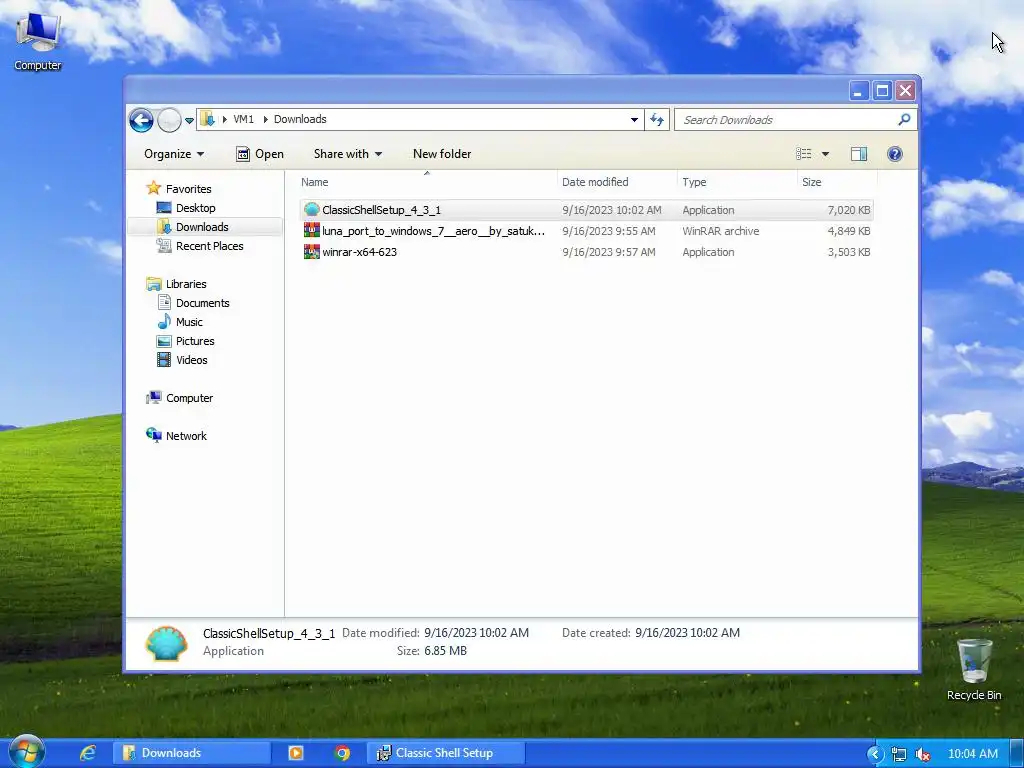1024x768 pixels.
Task: Select Network in navigation pane
Action: coord(176,436)
